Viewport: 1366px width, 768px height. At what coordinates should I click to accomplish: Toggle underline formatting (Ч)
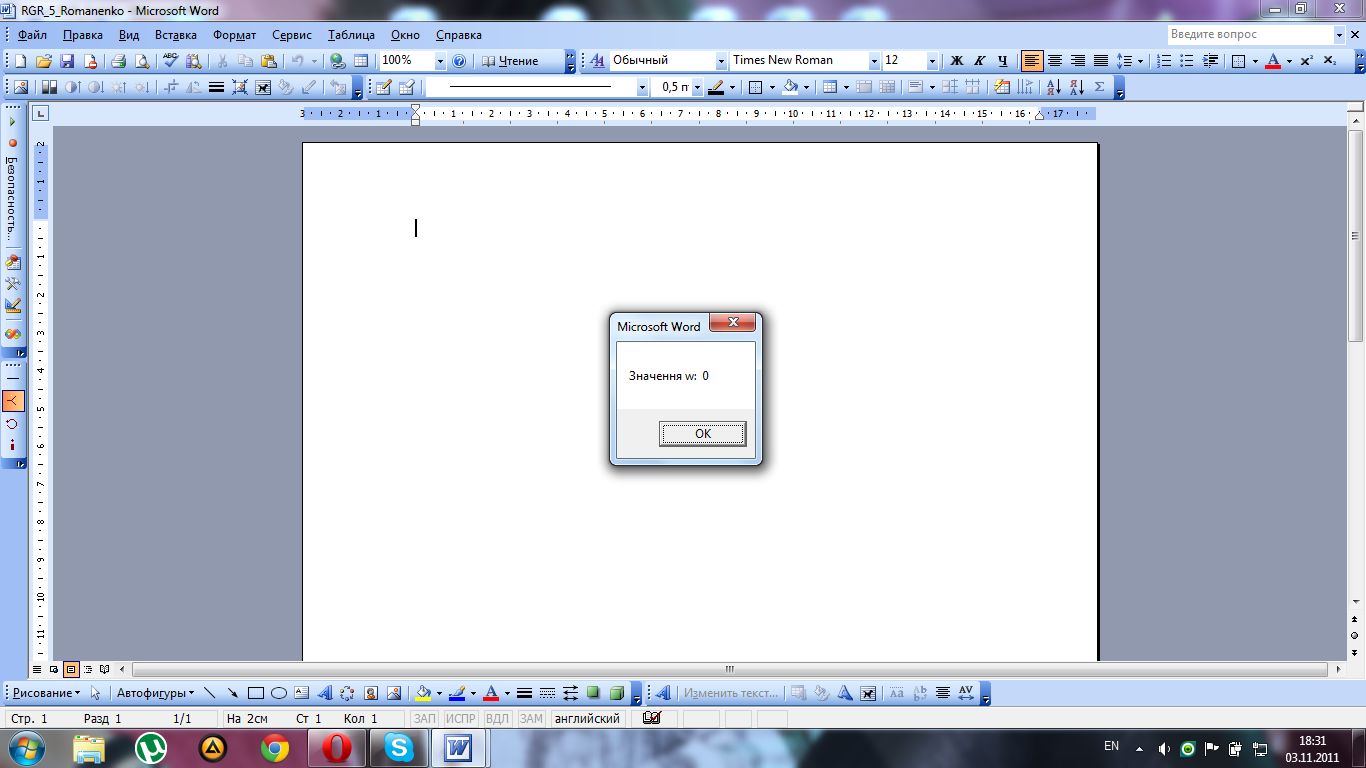coord(1002,61)
